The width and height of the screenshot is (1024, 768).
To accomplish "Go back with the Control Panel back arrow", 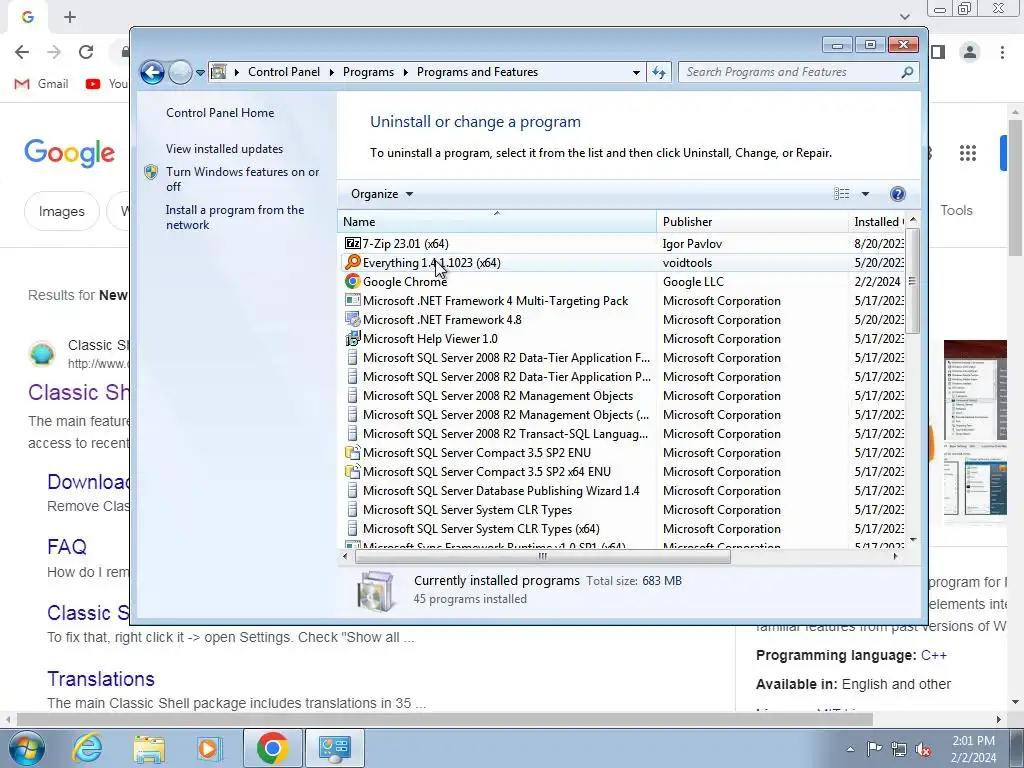I will (152, 72).
